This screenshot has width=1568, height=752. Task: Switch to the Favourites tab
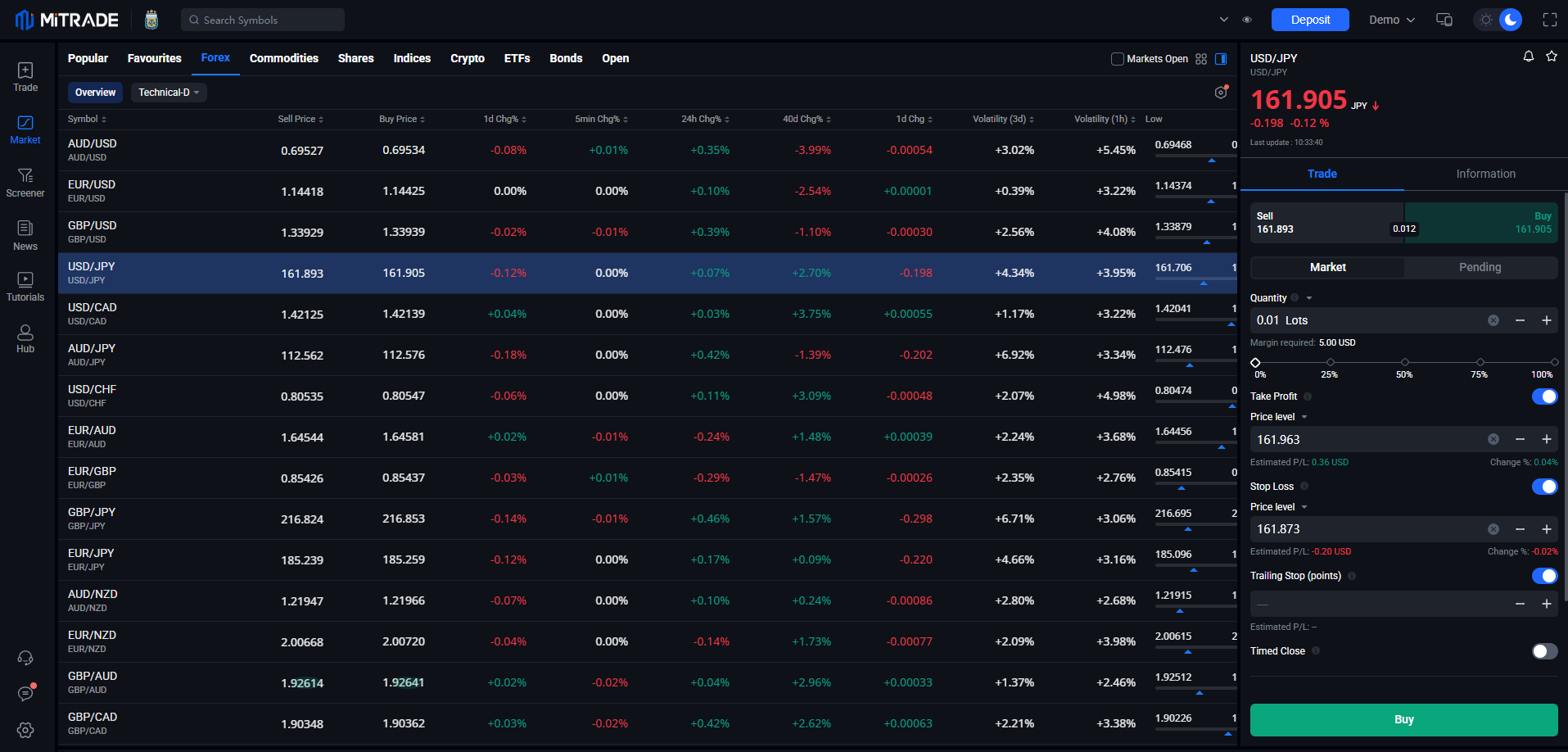point(155,58)
